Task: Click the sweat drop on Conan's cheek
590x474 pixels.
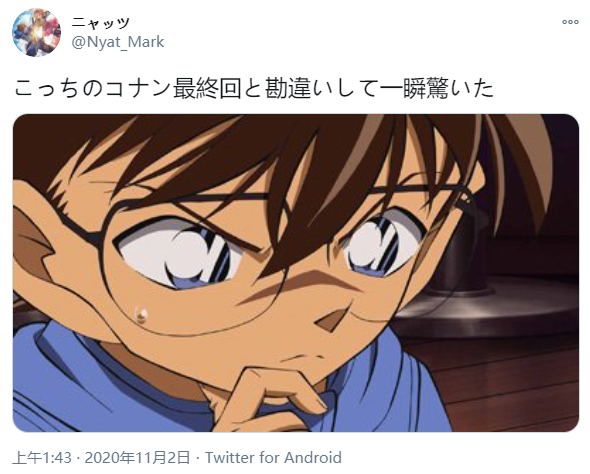Action: tap(141, 314)
